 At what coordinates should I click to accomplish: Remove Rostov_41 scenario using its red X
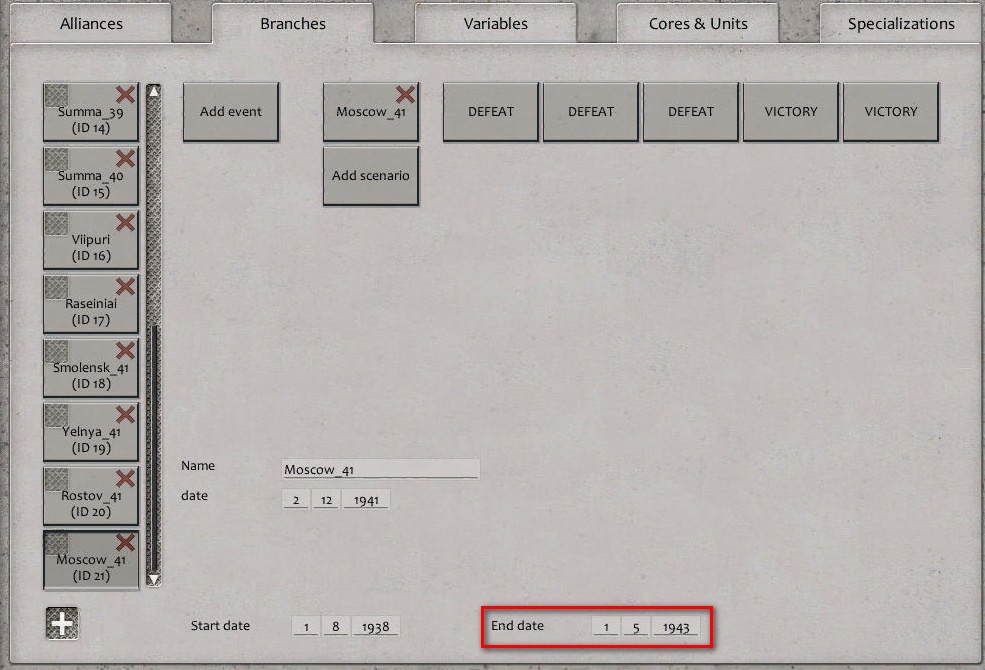126,478
